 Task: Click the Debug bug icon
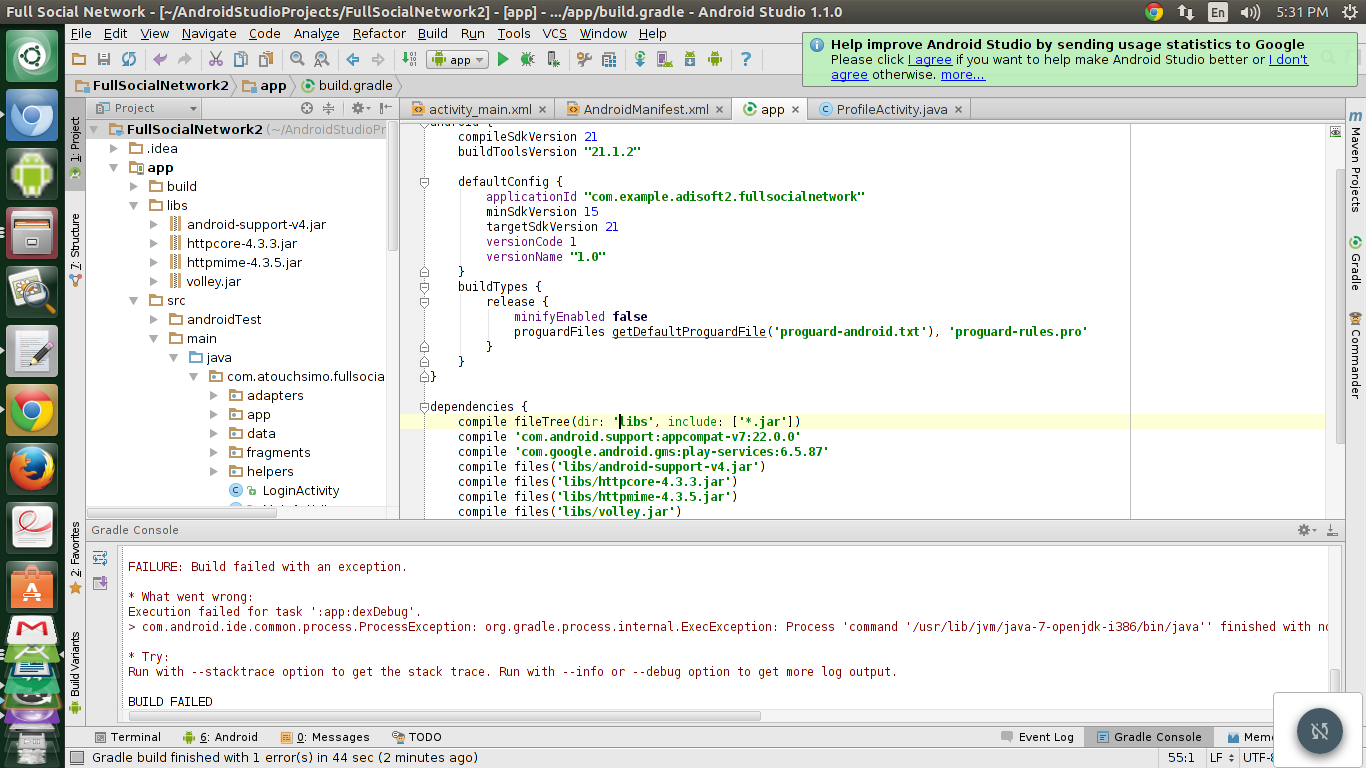[527, 60]
